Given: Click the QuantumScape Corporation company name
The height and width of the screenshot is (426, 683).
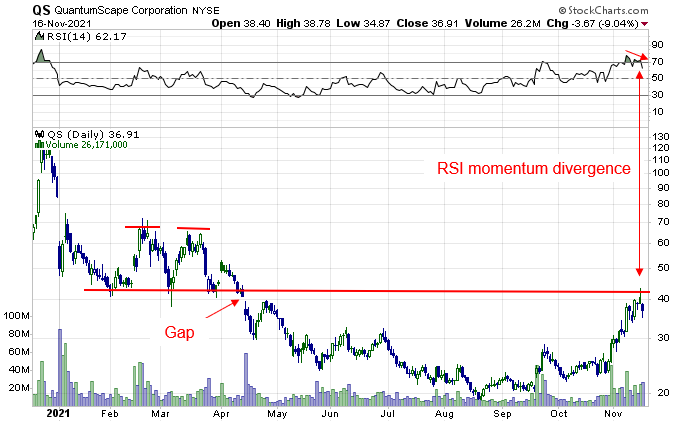Looking at the screenshot, I should click(121, 10).
